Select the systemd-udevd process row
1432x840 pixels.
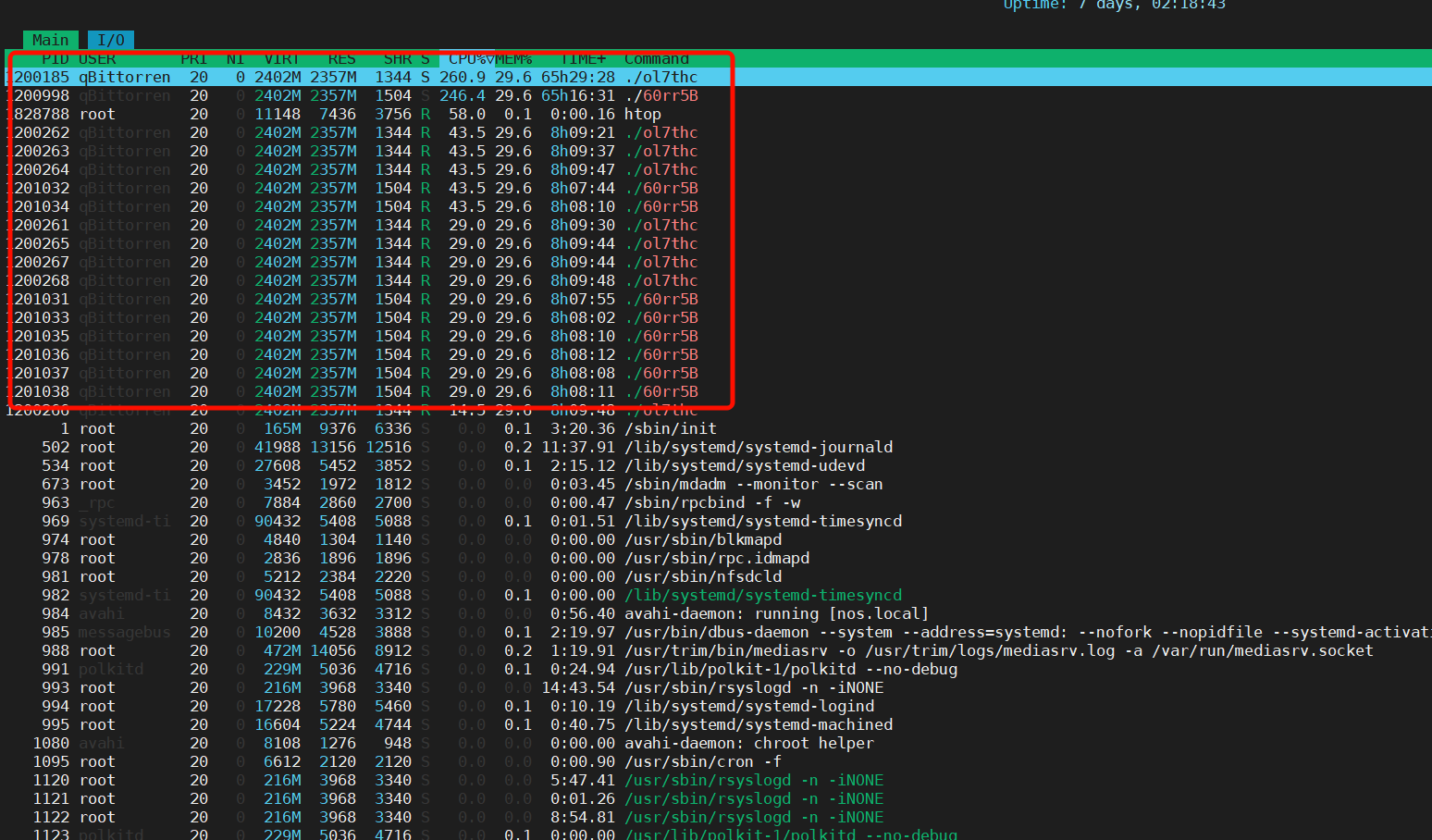tap(718, 465)
